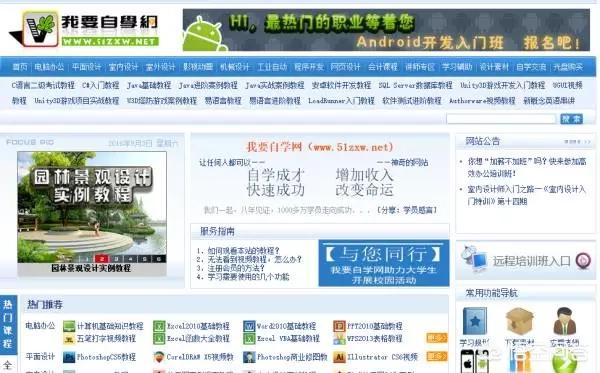Click the CorelDRAW X6 视频教程 icon
600x373 pixels.
pos(159,357)
